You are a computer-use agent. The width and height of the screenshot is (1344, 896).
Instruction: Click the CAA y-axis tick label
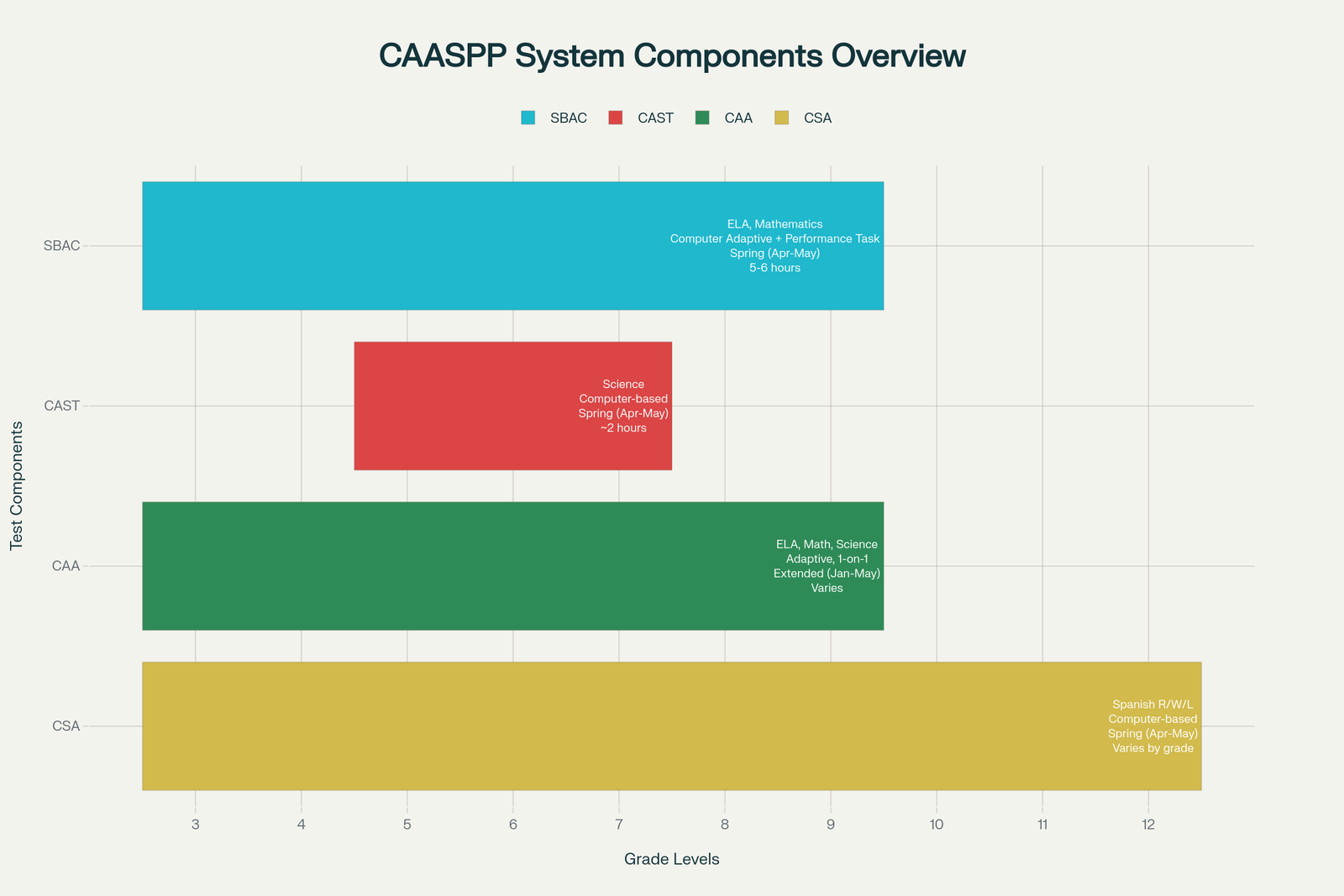66,566
